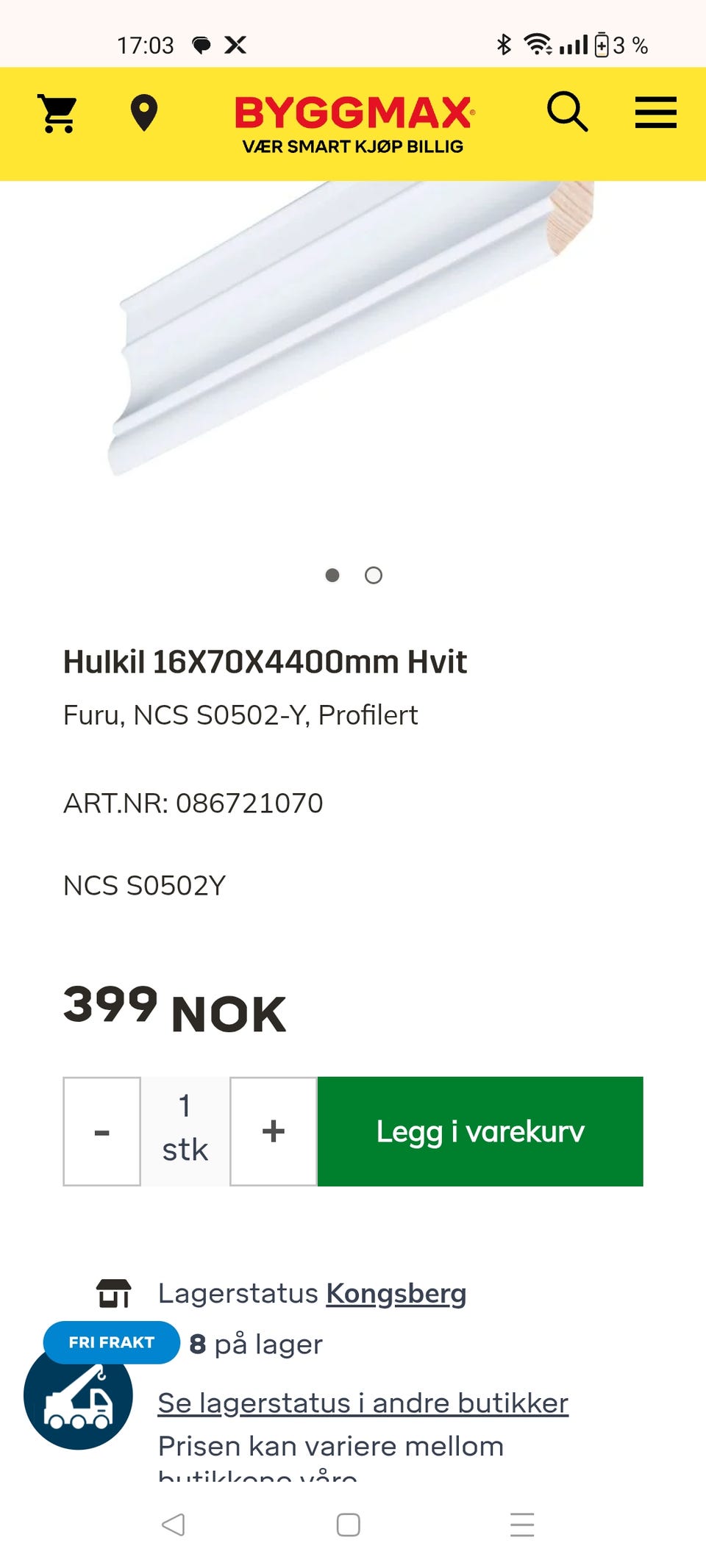The image size is (706, 1568).
Task: Switch to the second product image dot
Action: (374, 575)
